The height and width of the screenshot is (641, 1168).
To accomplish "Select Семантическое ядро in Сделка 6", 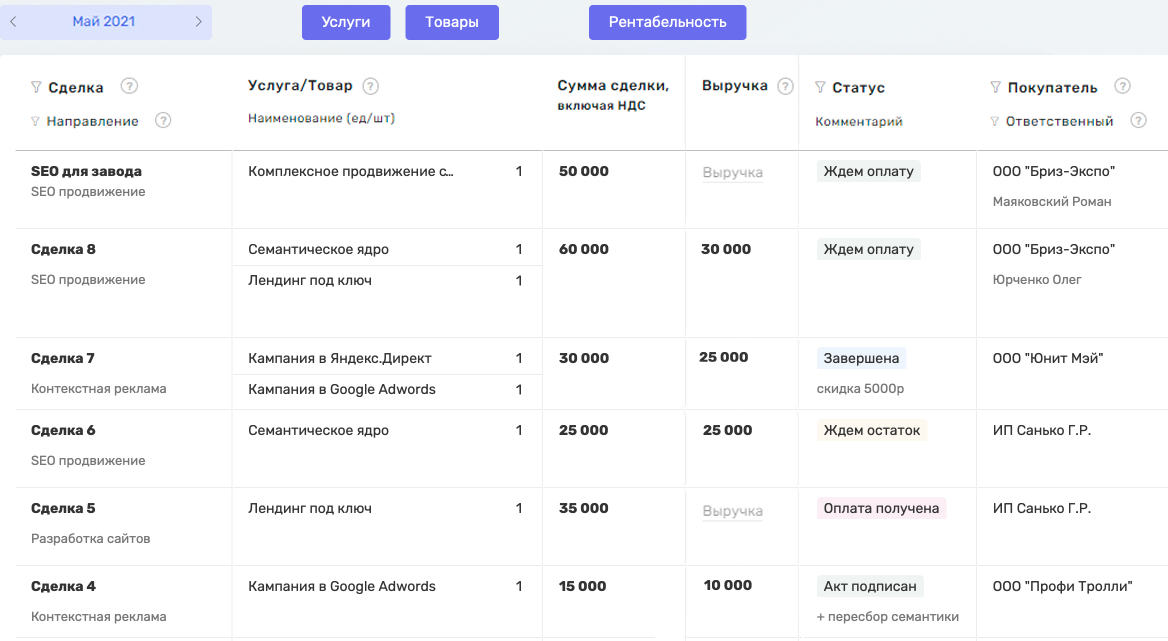I will [318, 430].
